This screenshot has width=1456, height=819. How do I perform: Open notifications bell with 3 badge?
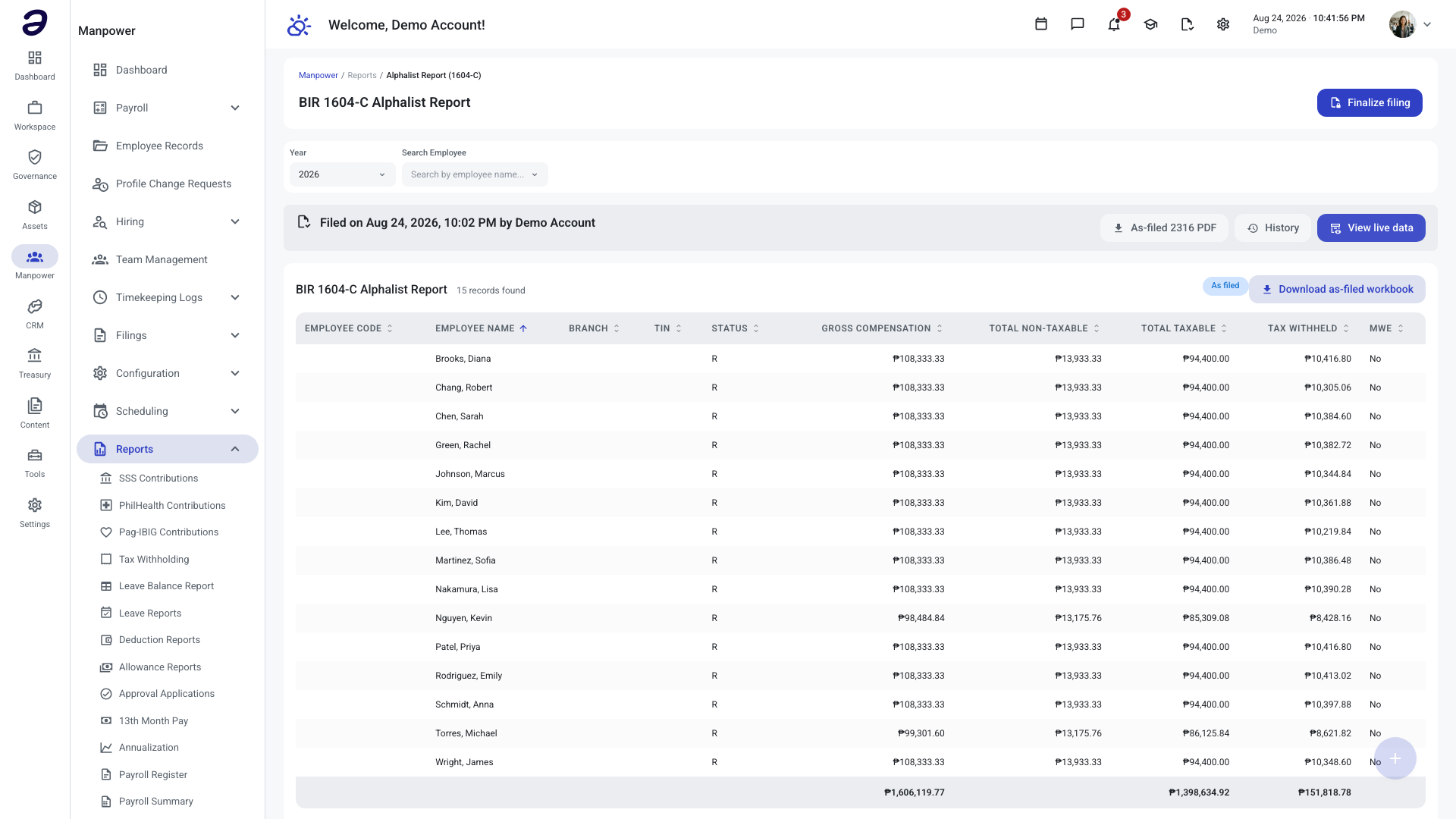[x=1114, y=24]
